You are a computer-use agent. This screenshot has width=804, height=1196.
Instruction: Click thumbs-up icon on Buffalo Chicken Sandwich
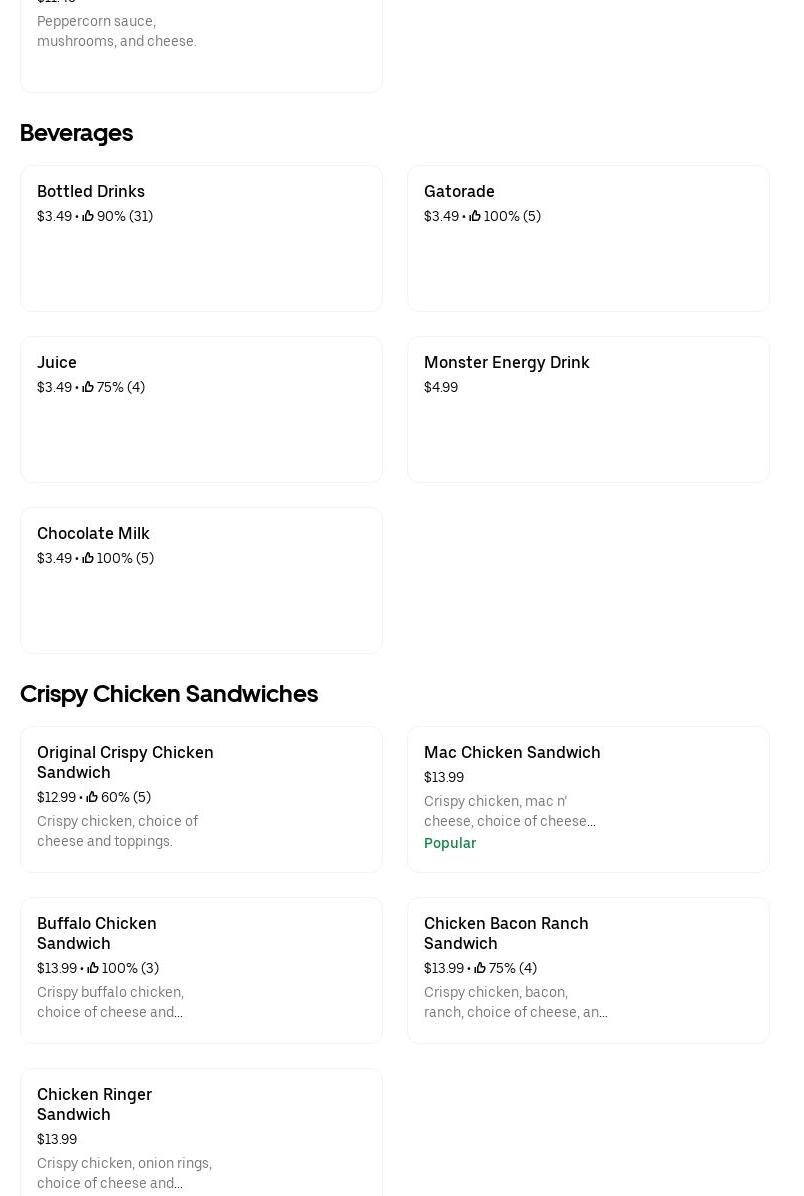tap(93, 968)
